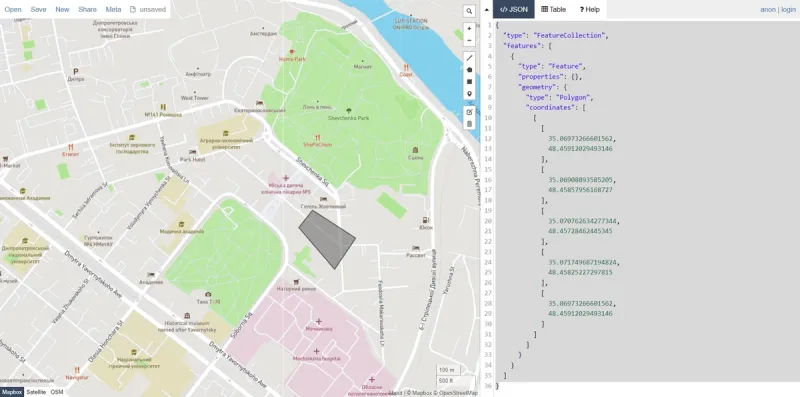Click the delete layers trash icon
This screenshot has height=397, width=800.
click(x=469, y=123)
